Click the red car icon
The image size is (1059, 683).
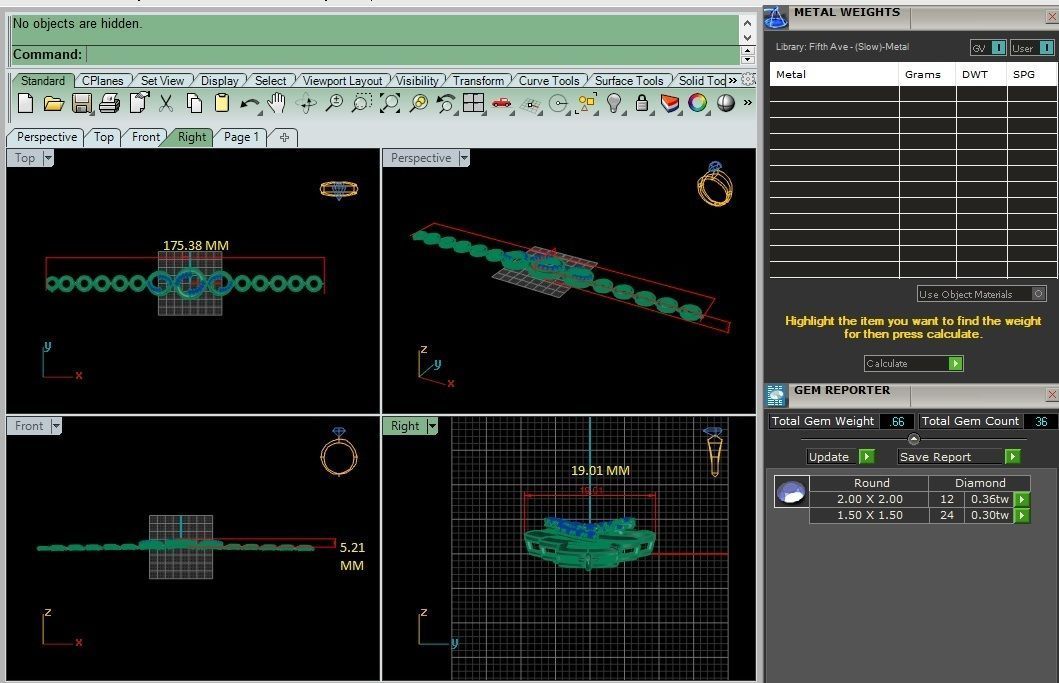click(502, 103)
